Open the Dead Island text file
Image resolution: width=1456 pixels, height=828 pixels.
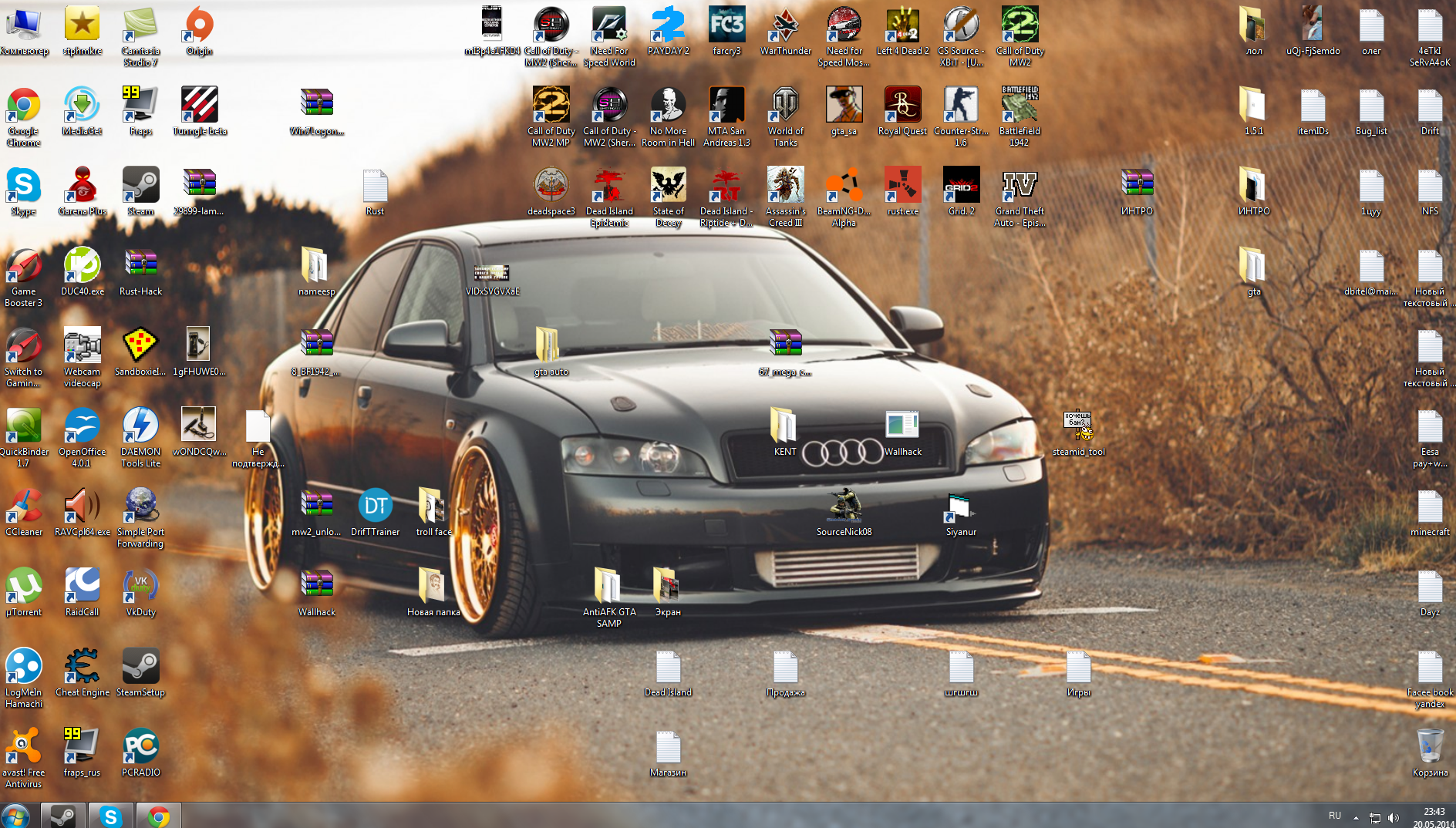click(x=669, y=672)
